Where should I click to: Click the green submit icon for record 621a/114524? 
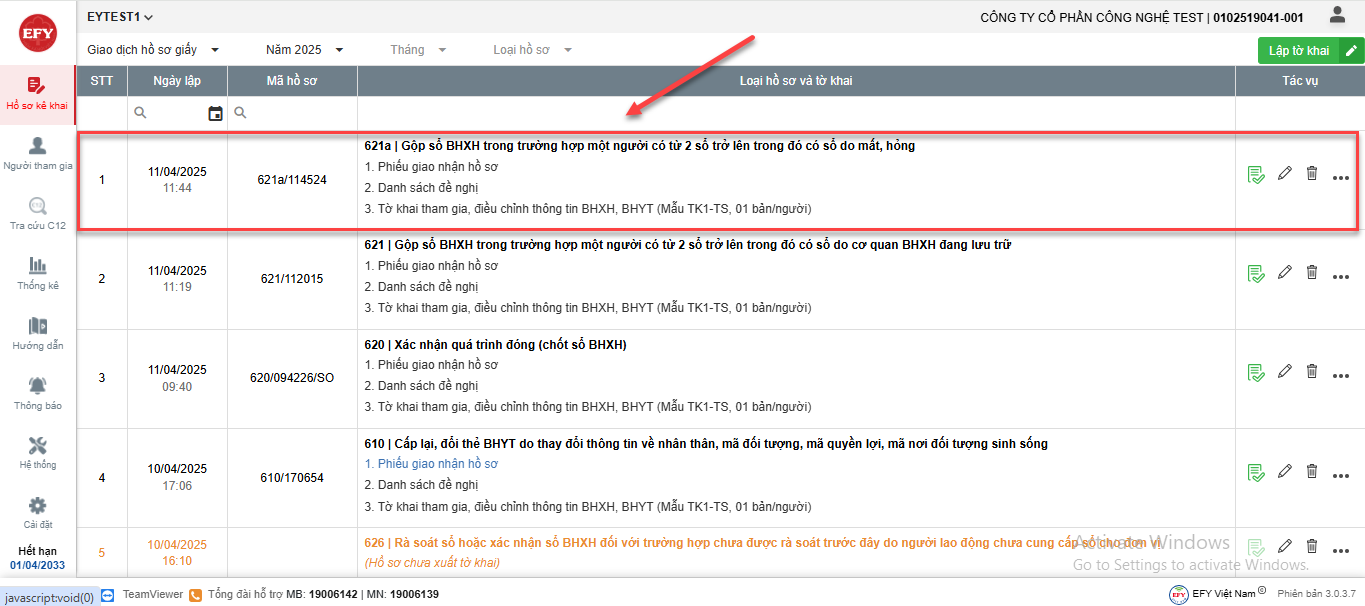pos(1256,175)
